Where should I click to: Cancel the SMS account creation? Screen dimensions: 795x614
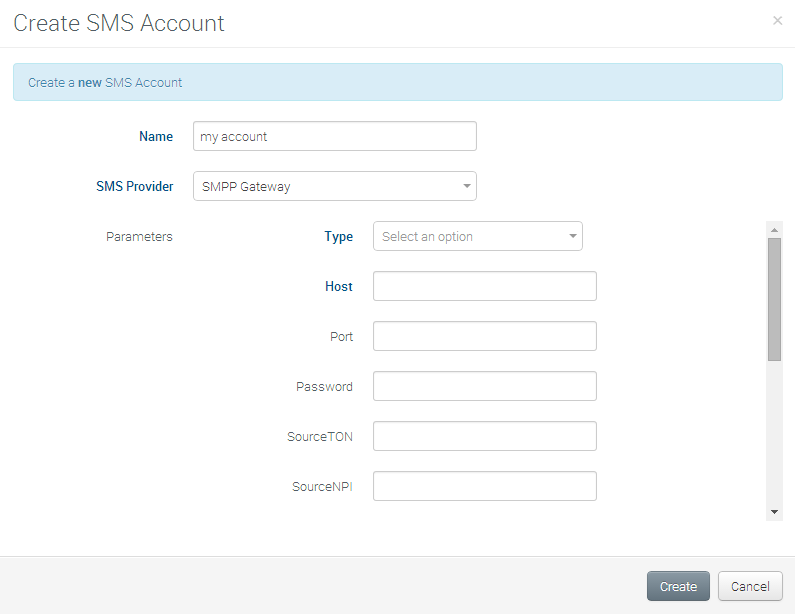(x=749, y=586)
